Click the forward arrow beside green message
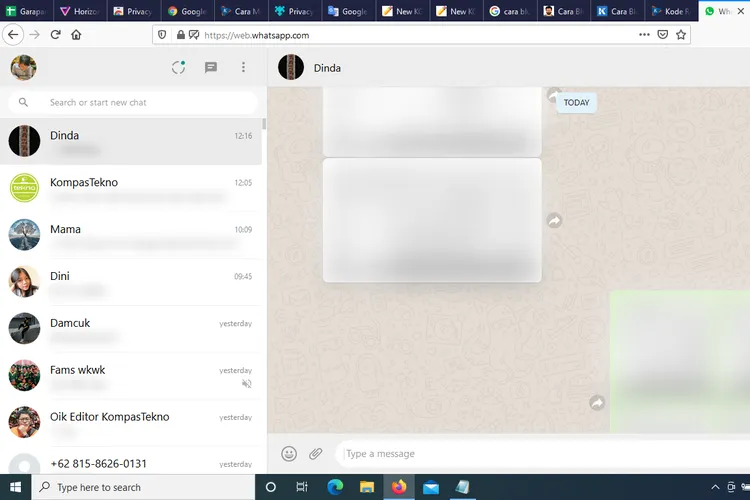 click(x=597, y=403)
